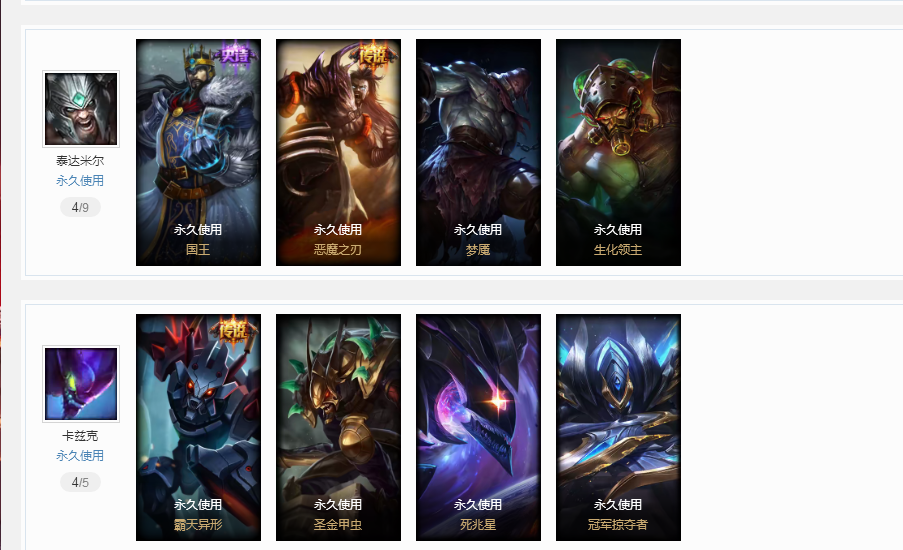The height and width of the screenshot is (550, 903).
Task: Click the 传说 badge on 恶魔之刃 skin
Action: 375,55
